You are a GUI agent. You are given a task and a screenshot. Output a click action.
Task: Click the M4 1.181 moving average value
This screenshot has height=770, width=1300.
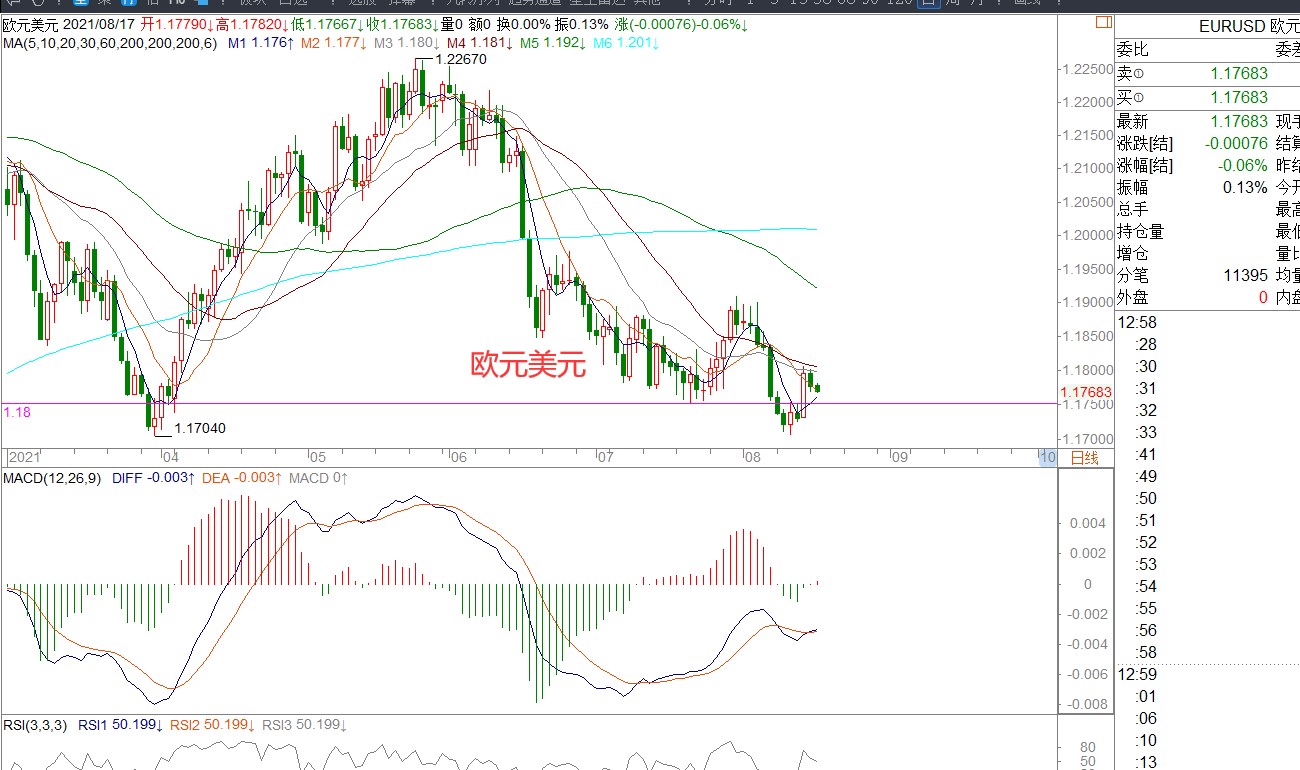tap(480, 43)
